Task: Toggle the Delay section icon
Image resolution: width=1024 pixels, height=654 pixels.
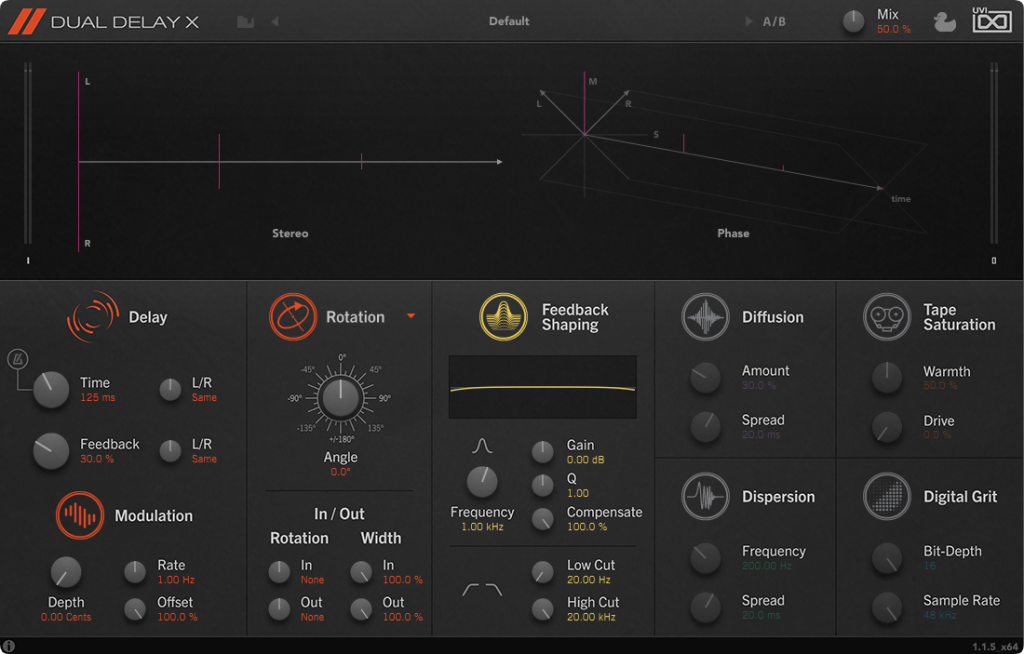Action: coord(93,317)
